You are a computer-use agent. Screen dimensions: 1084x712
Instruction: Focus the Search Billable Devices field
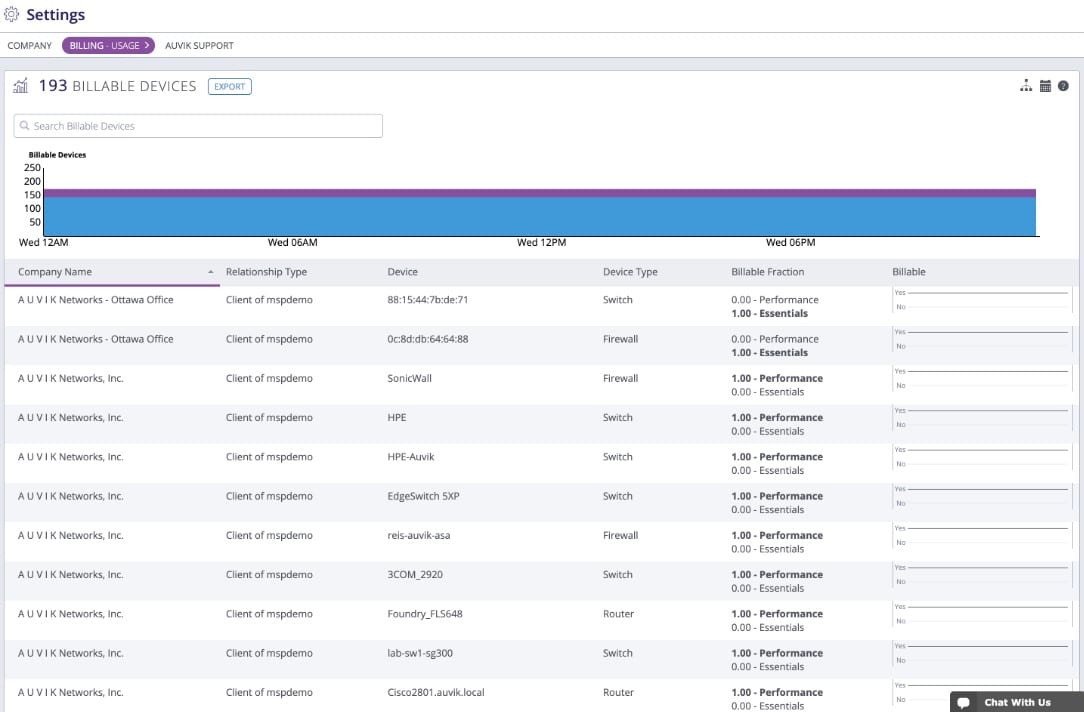pos(198,126)
